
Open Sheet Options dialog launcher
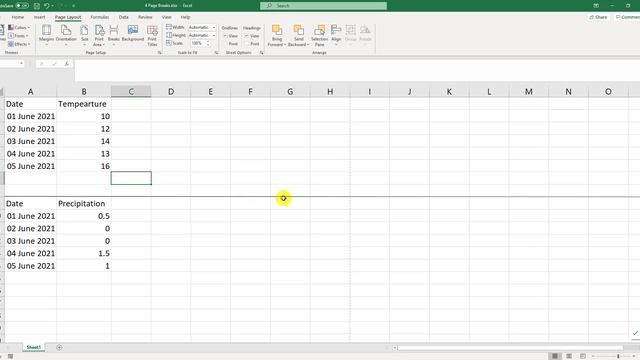pos(261,53)
